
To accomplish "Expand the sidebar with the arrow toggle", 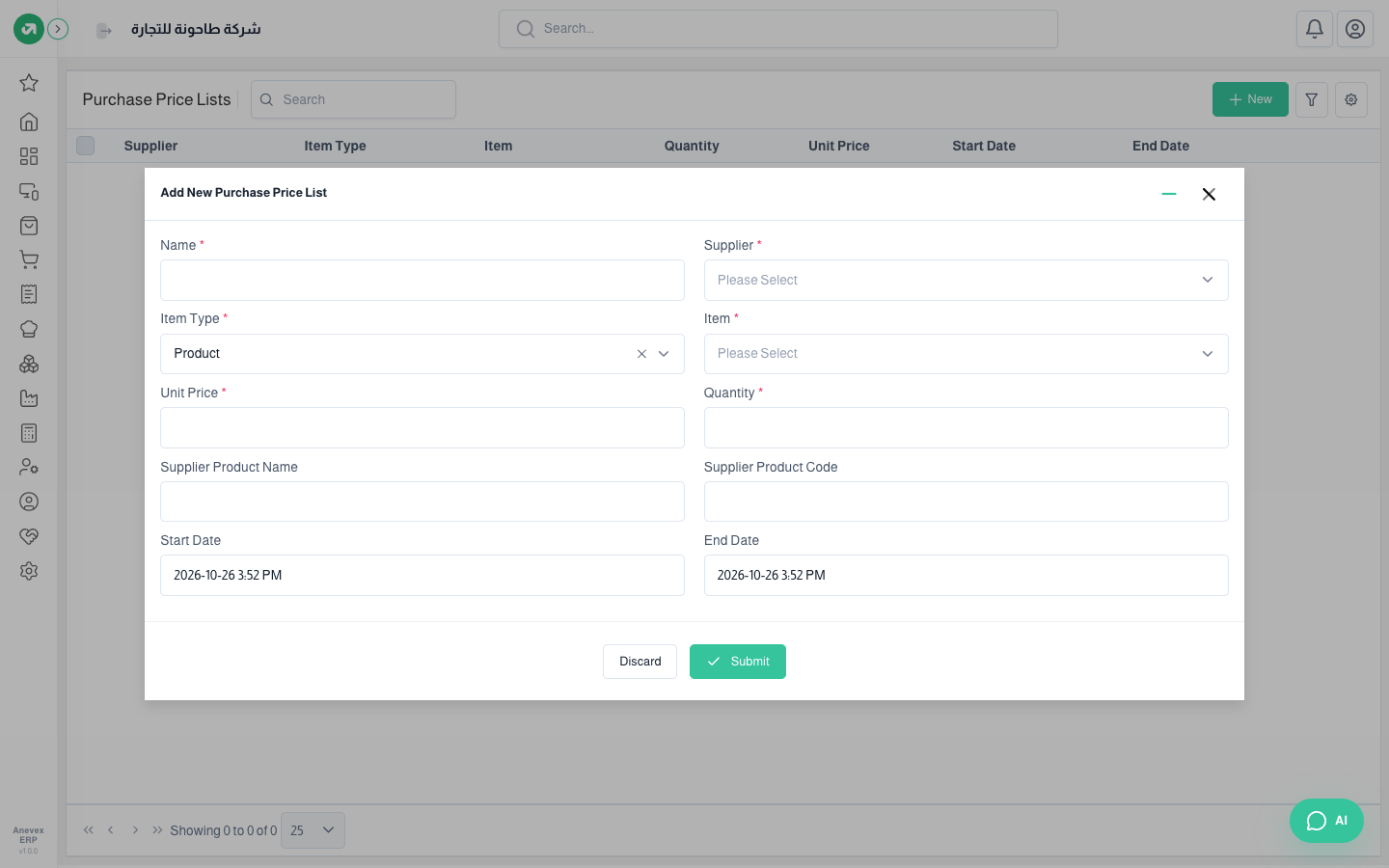I will (x=58, y=29).
